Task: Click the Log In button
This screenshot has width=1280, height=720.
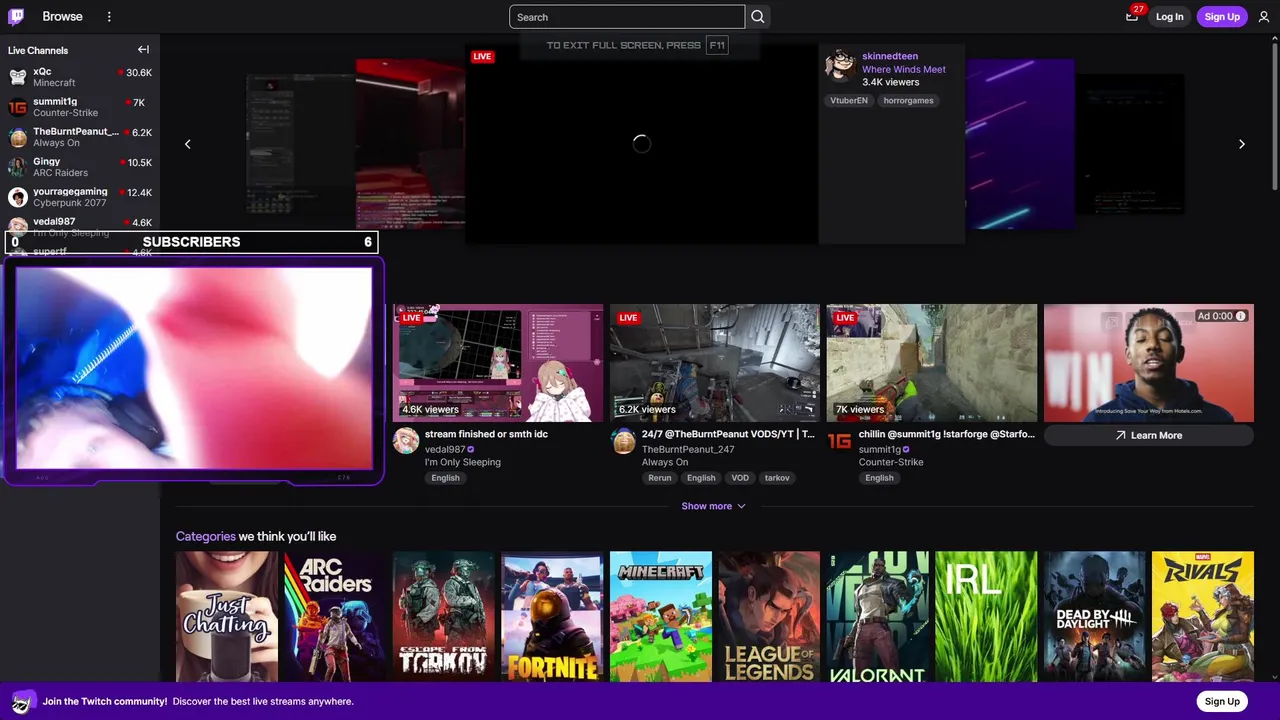Action: pos(1169,17)
